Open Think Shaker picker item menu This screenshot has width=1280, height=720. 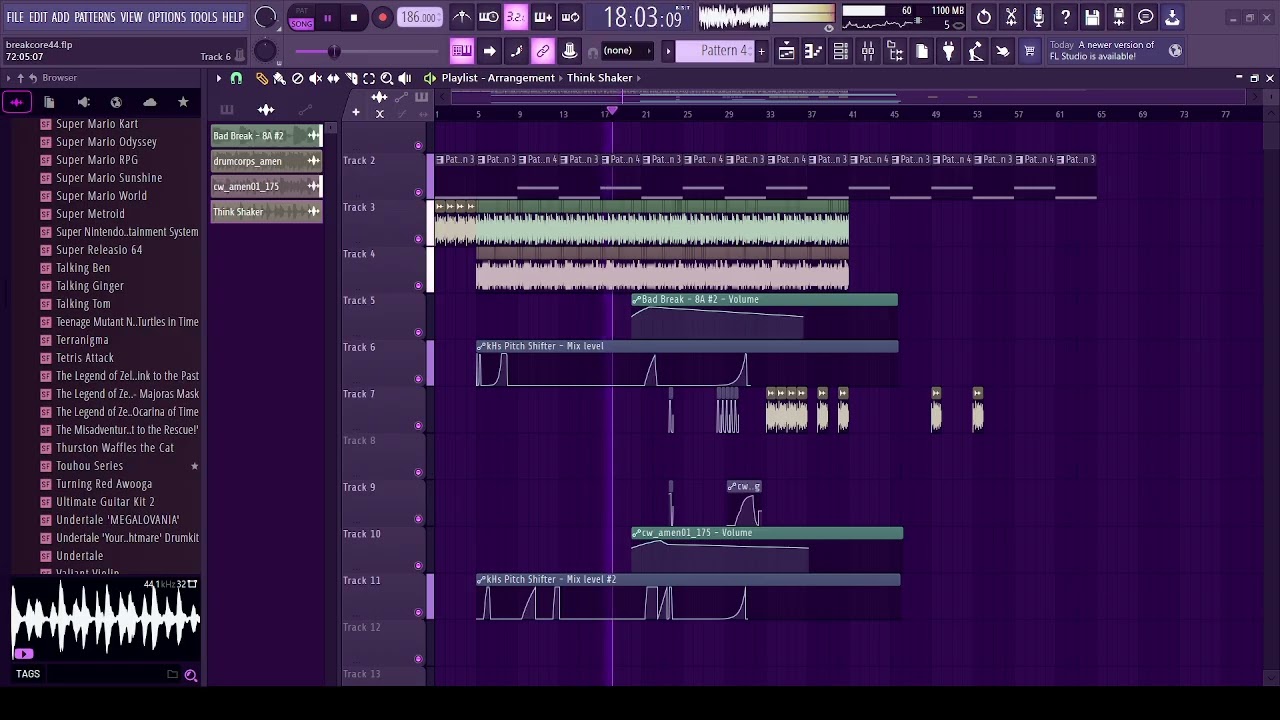(x=314, y=211)
